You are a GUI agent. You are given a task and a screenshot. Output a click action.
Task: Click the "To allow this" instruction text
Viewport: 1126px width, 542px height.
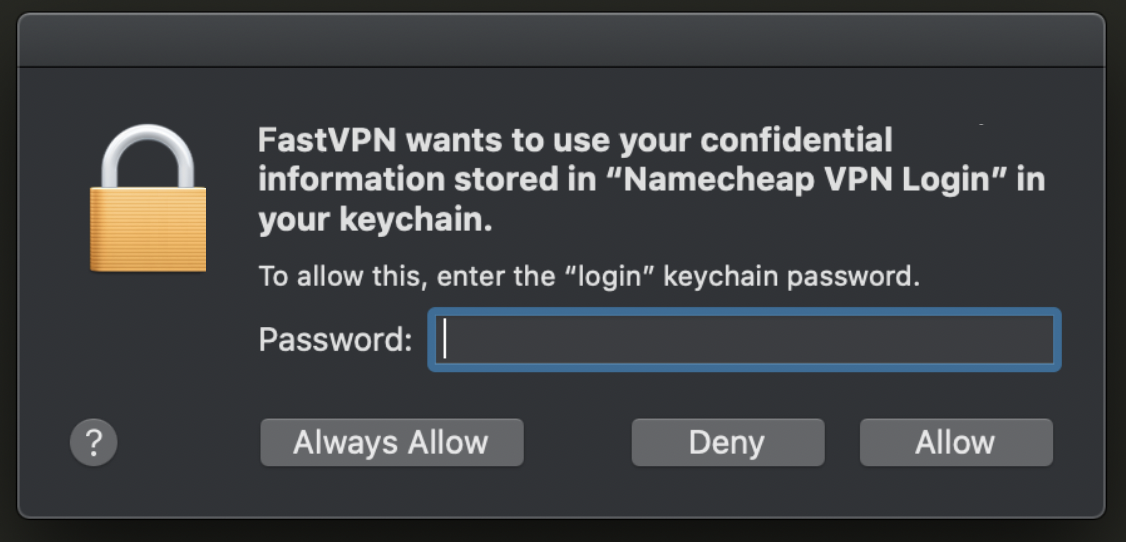click(589, 276)
